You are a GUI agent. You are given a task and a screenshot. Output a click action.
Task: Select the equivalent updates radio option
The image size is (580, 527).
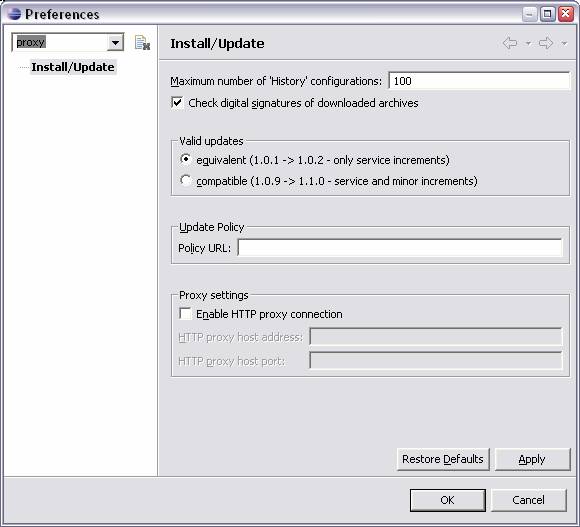point(185,159)
